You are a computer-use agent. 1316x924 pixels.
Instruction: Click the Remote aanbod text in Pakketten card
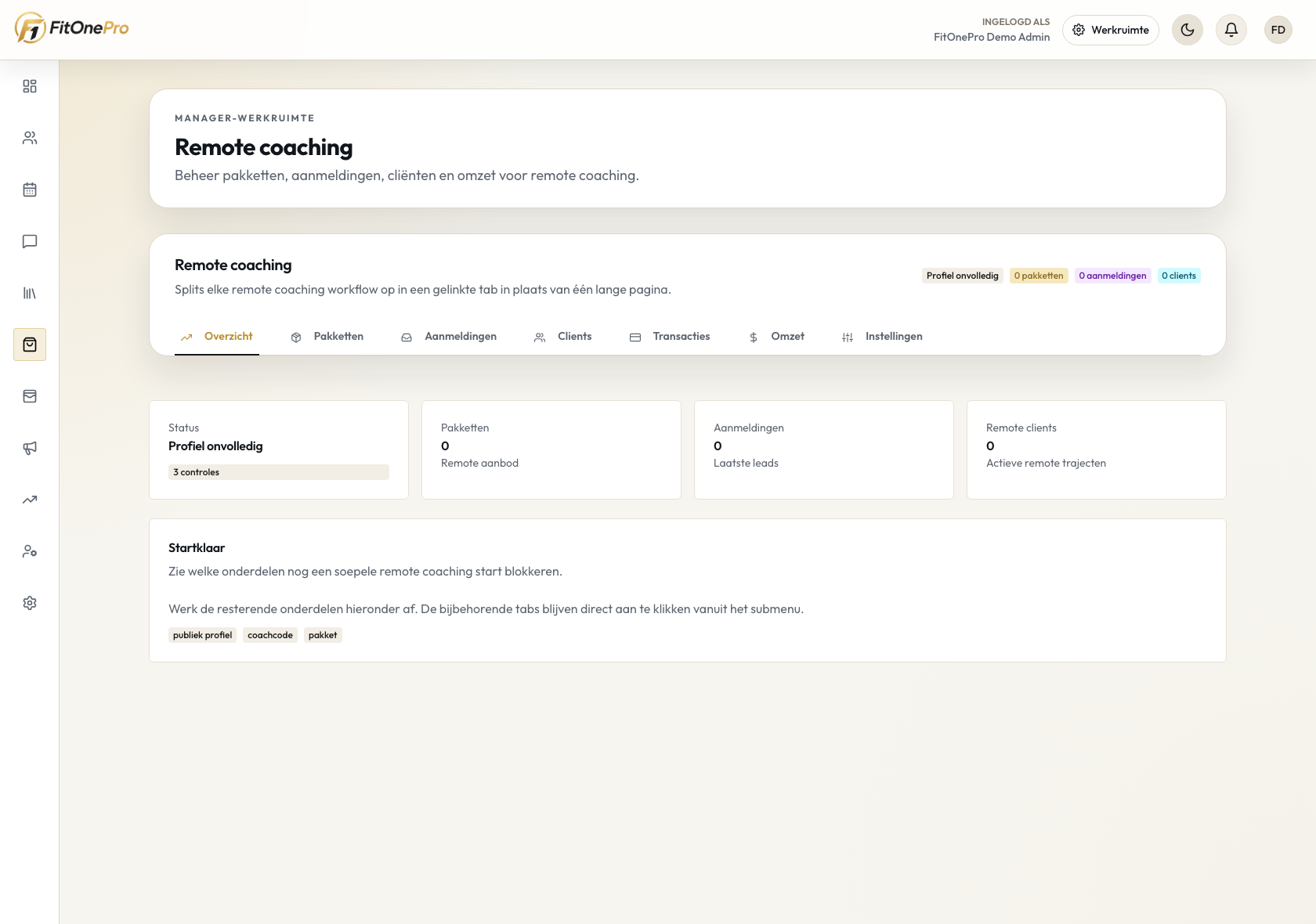[479, 463]
